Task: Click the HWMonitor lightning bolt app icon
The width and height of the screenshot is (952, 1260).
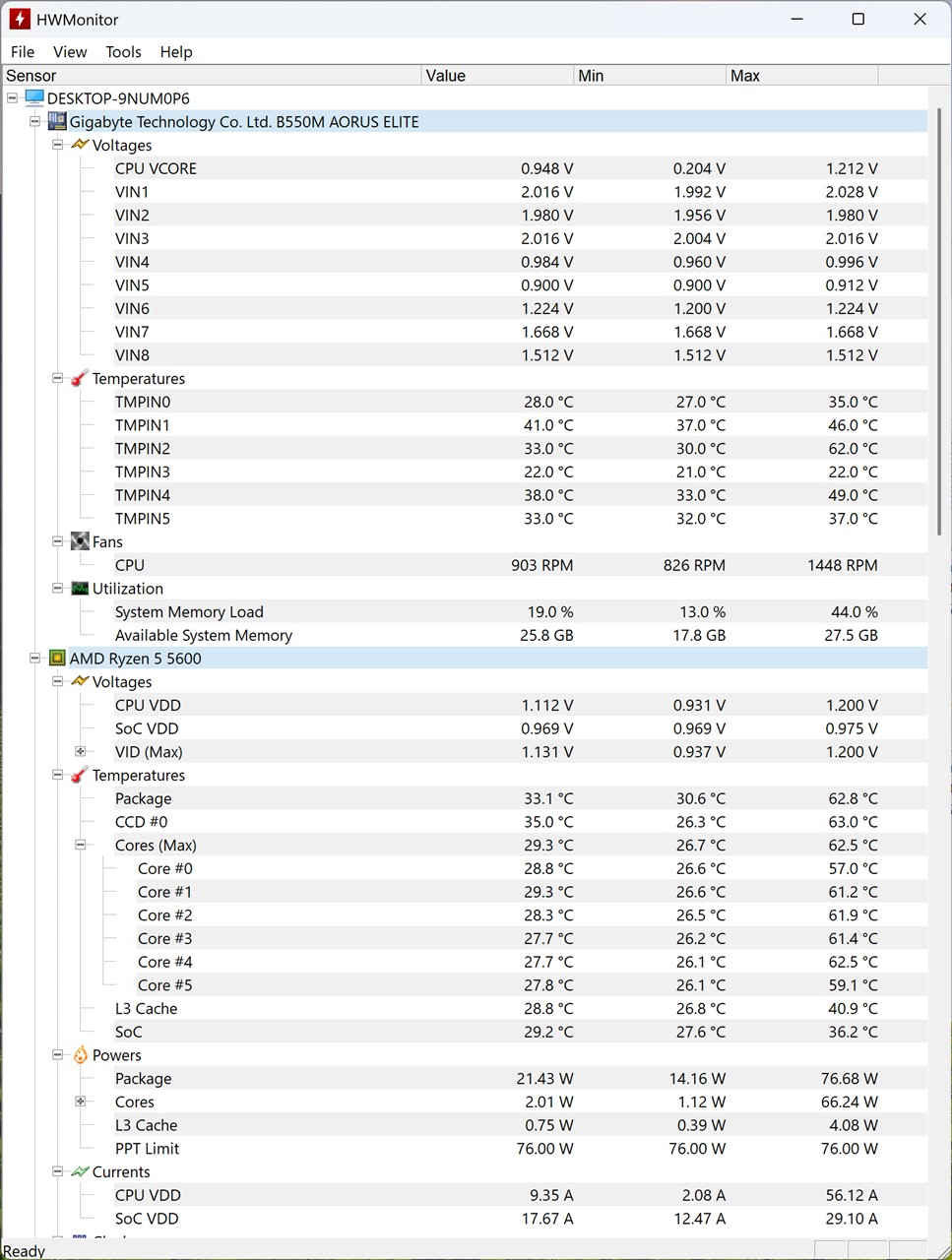Action: [x=20, y=19]
